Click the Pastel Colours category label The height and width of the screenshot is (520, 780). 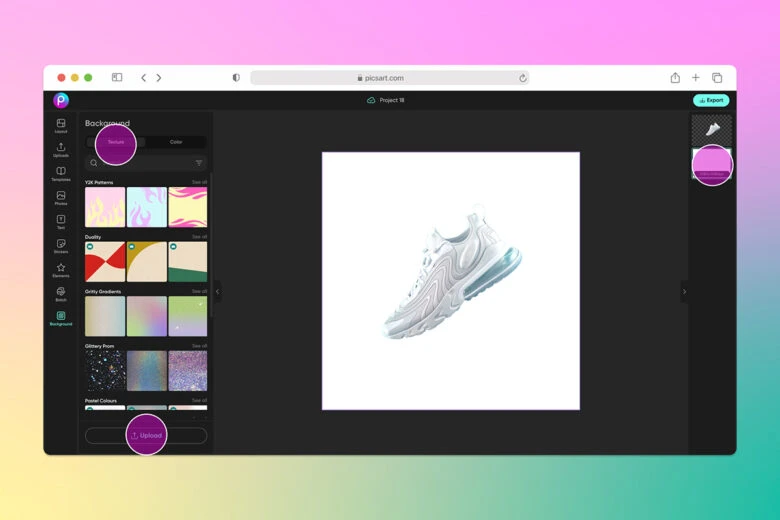click(x=100, y=401)
